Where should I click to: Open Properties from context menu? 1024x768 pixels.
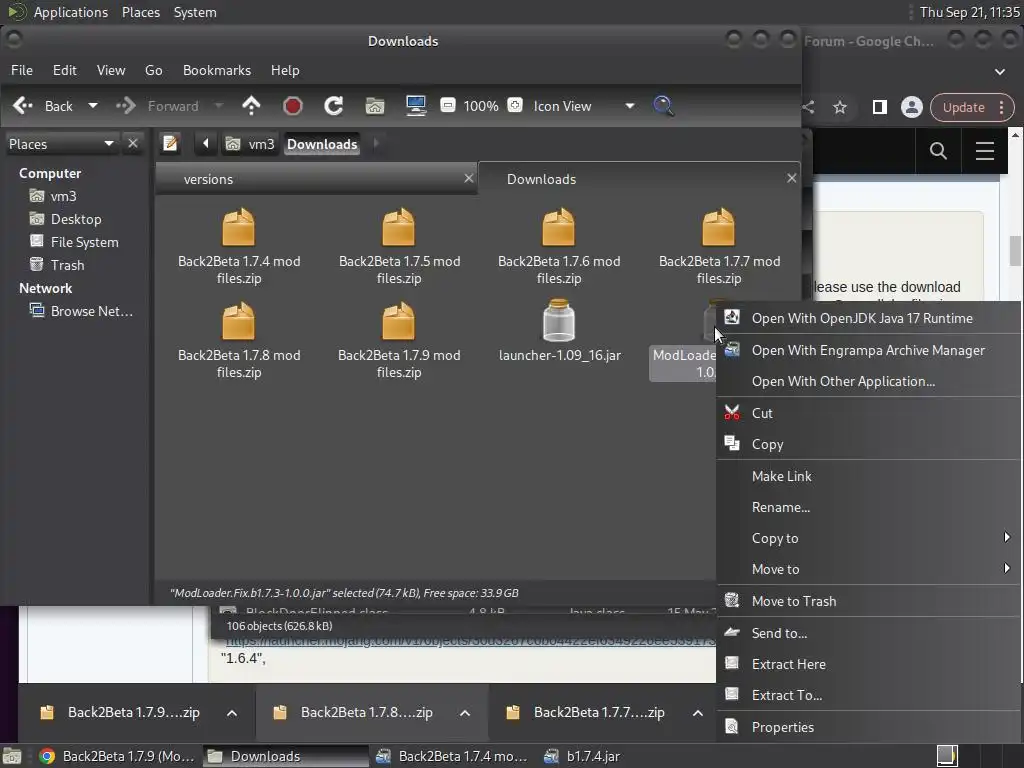tap(869, 727)
